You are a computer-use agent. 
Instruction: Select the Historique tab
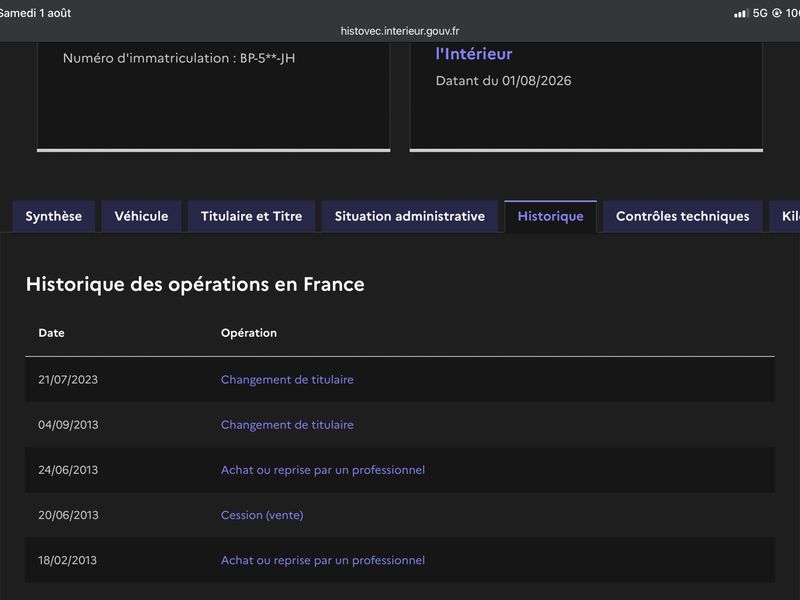point(551,216)
